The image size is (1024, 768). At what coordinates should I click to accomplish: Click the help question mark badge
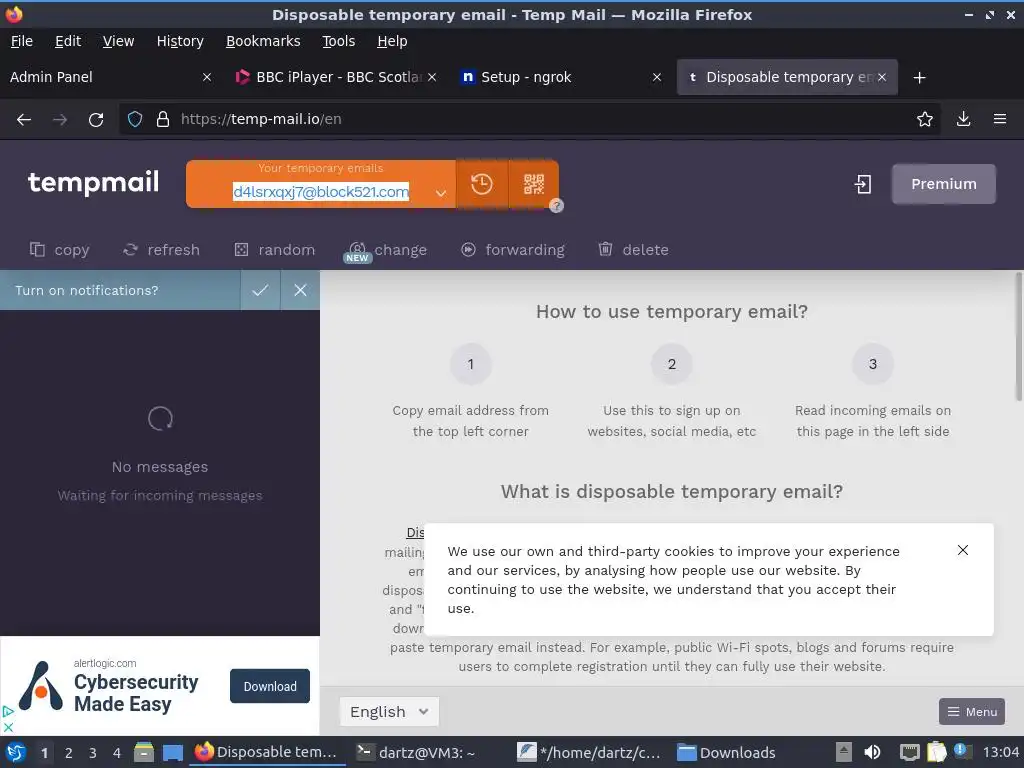pyautogui.click(x=556, y=206)
